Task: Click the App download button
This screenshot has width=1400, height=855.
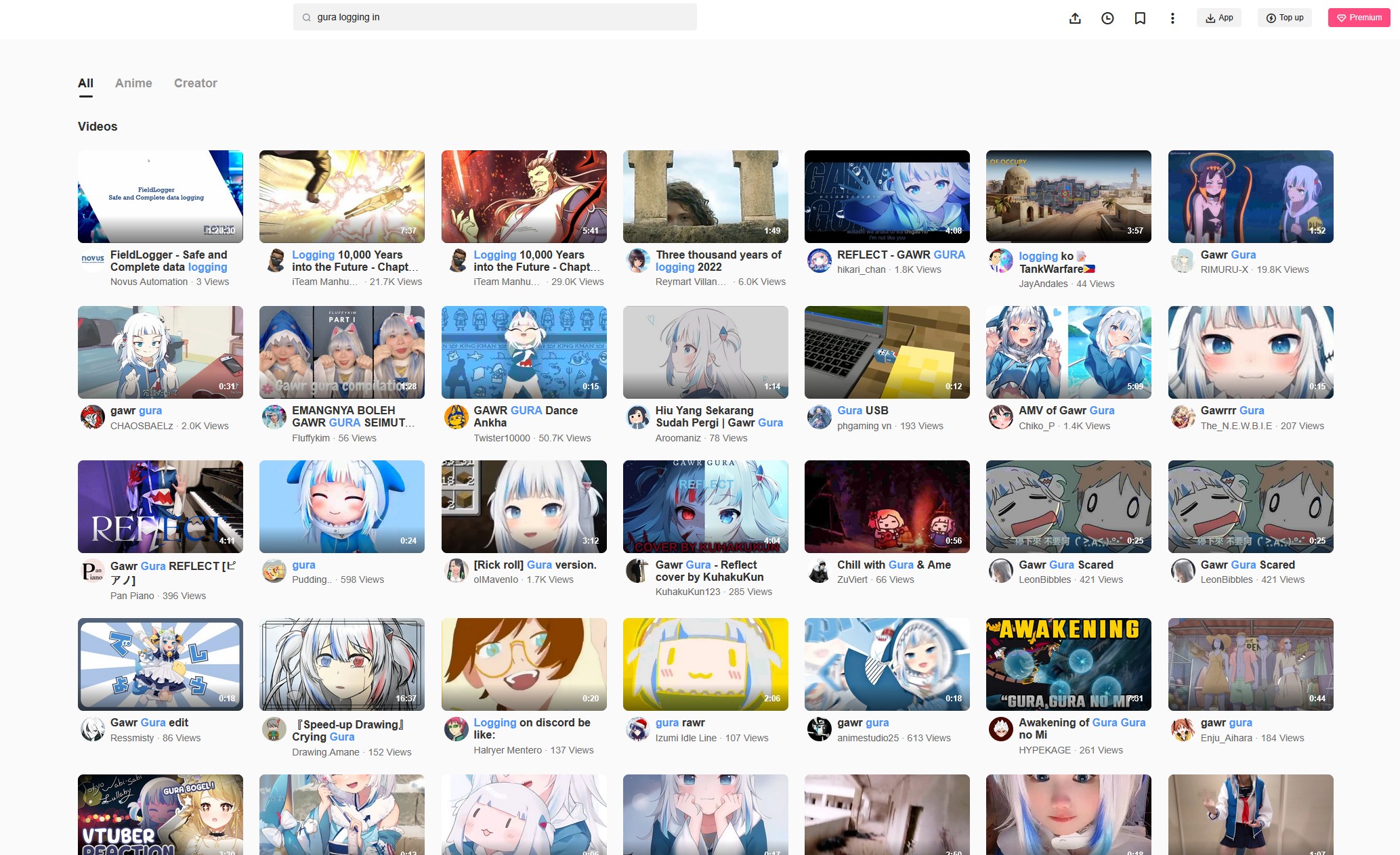Action: [x=1219, y=18]
